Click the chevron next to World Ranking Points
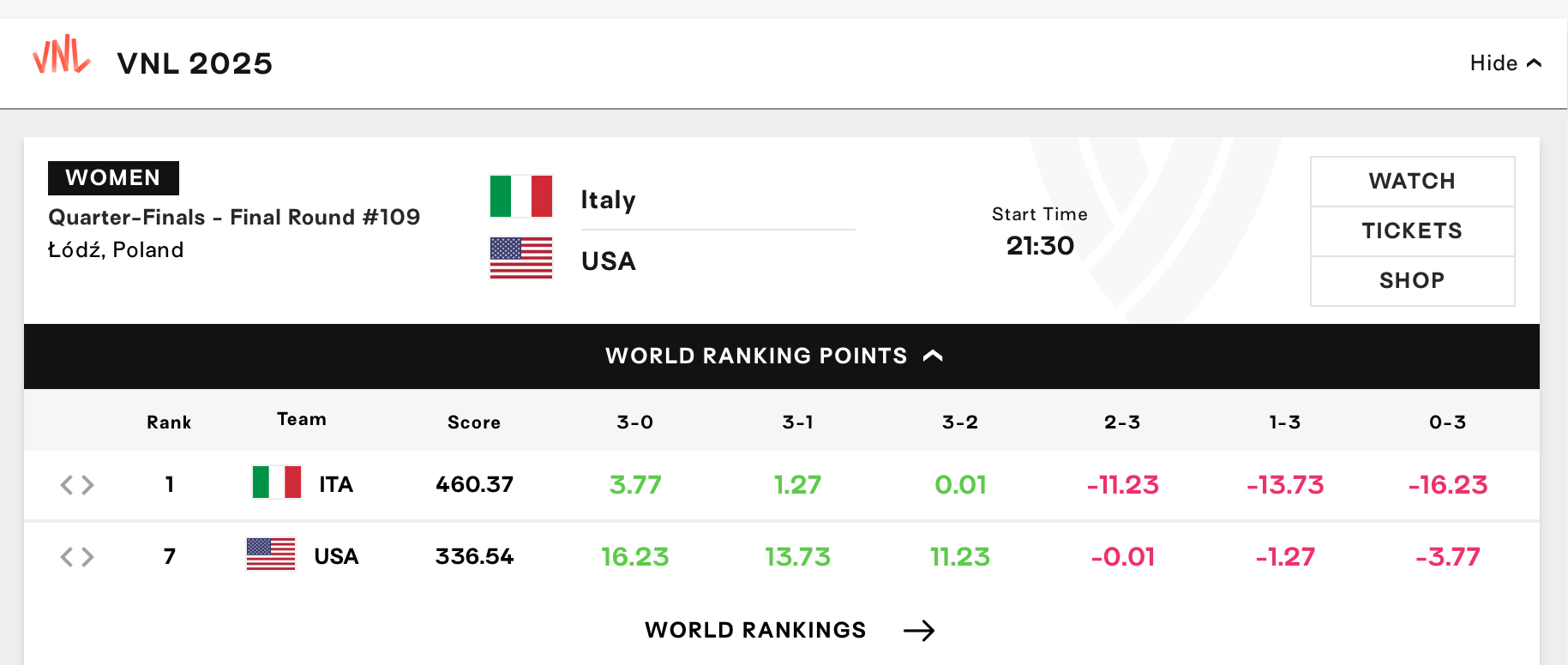 click(933, 356)
